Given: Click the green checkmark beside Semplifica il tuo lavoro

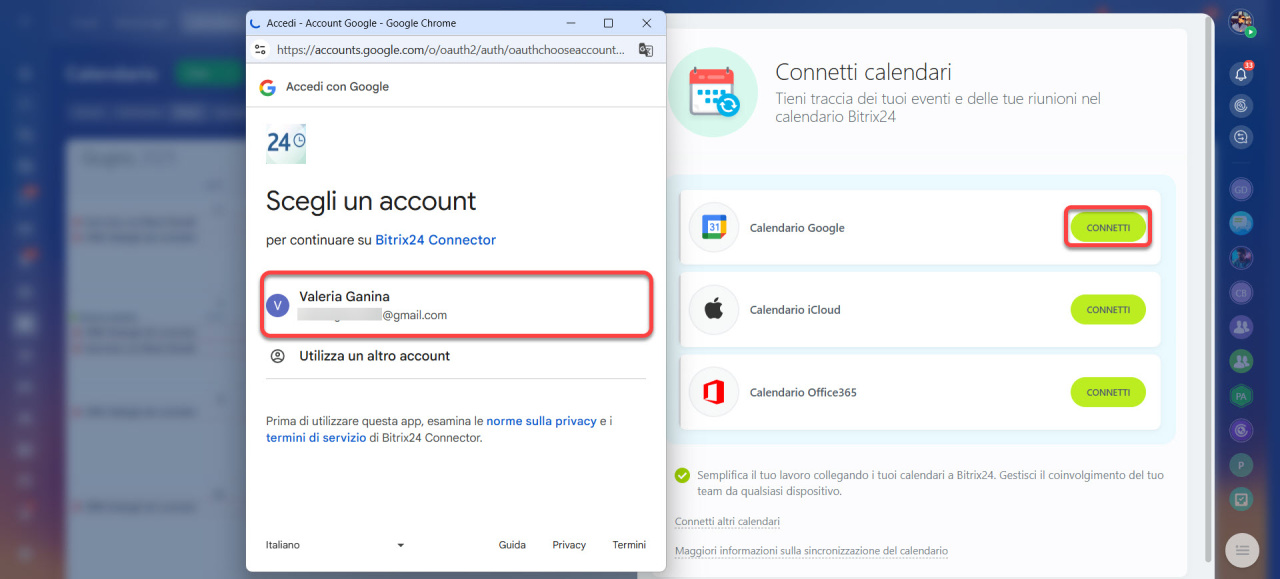Looking at the screenshot, I should coord(682,476).
